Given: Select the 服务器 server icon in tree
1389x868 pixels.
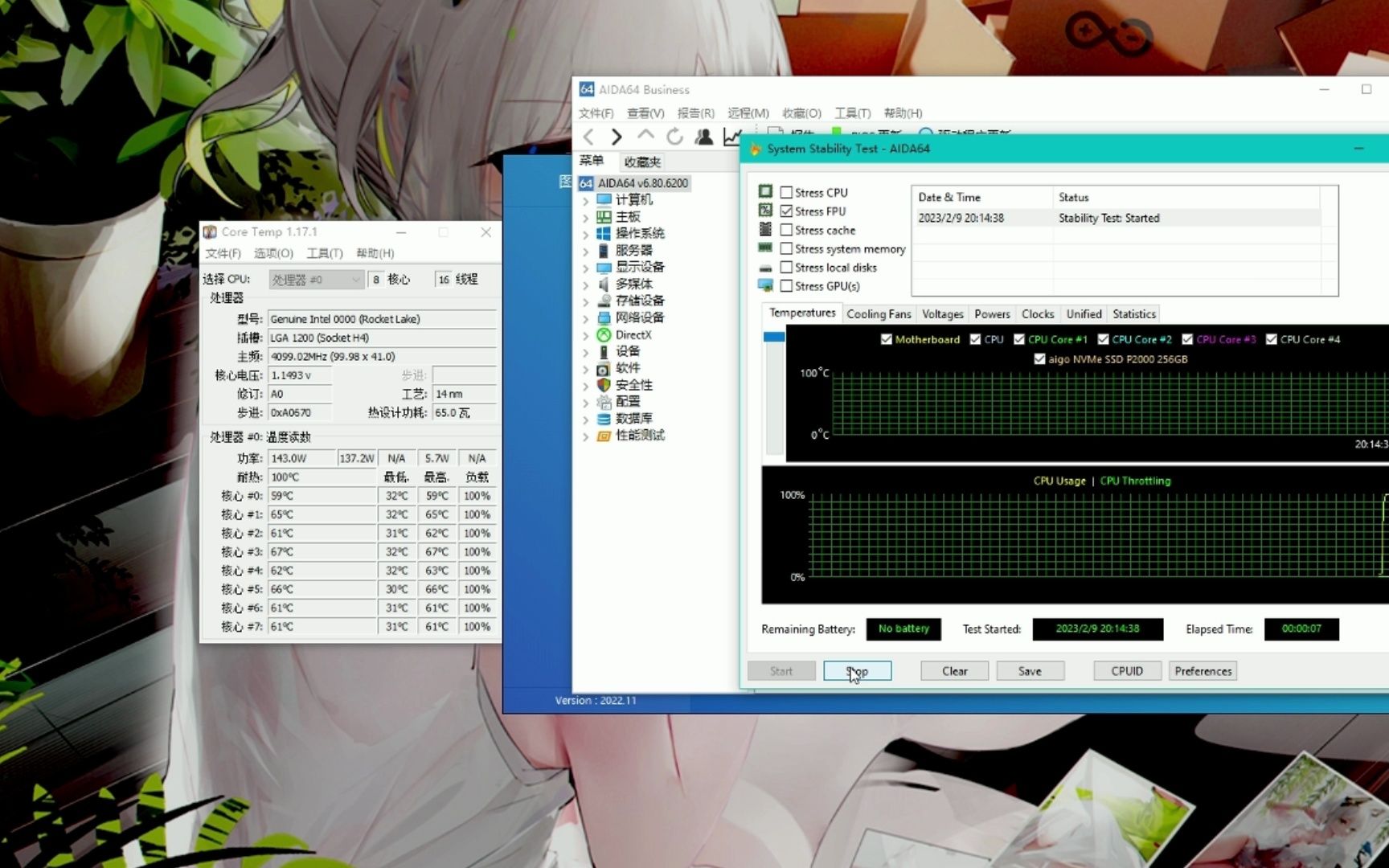Looking at the screenshot, I should (x=604, y=250).
